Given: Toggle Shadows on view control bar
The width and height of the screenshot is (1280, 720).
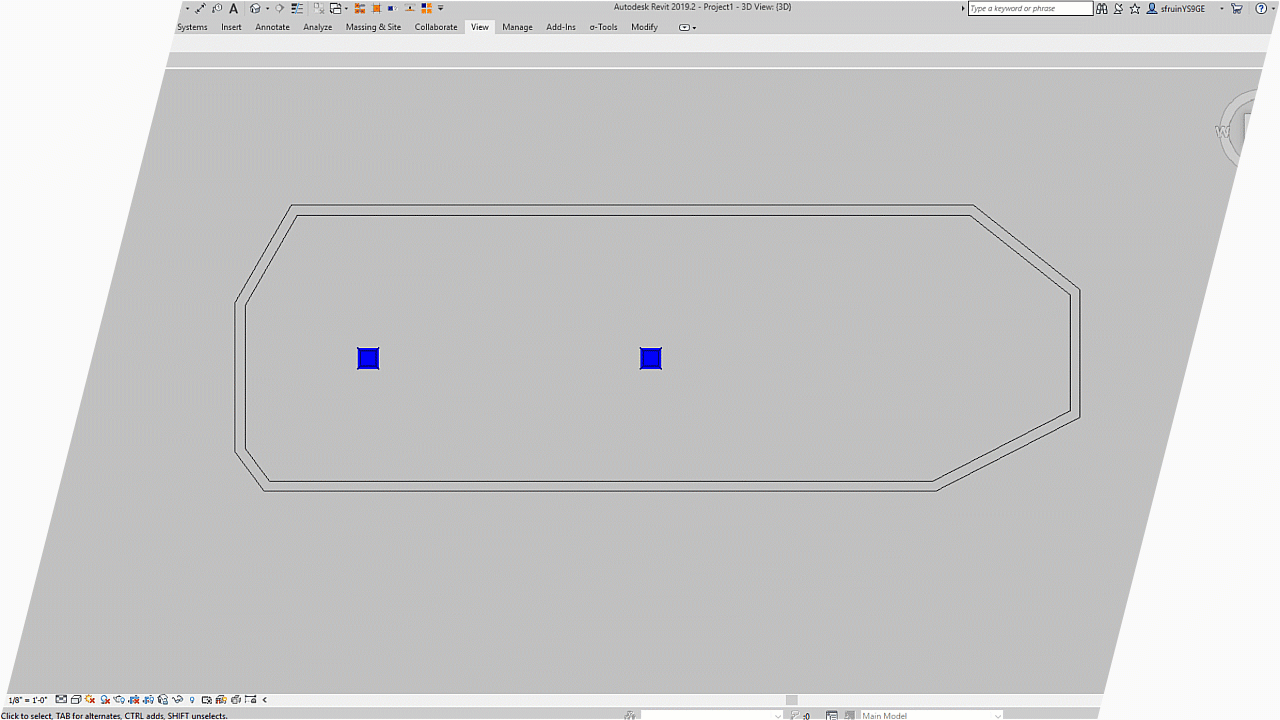Looking at the screenshot, I should click(x=105, y=700).
